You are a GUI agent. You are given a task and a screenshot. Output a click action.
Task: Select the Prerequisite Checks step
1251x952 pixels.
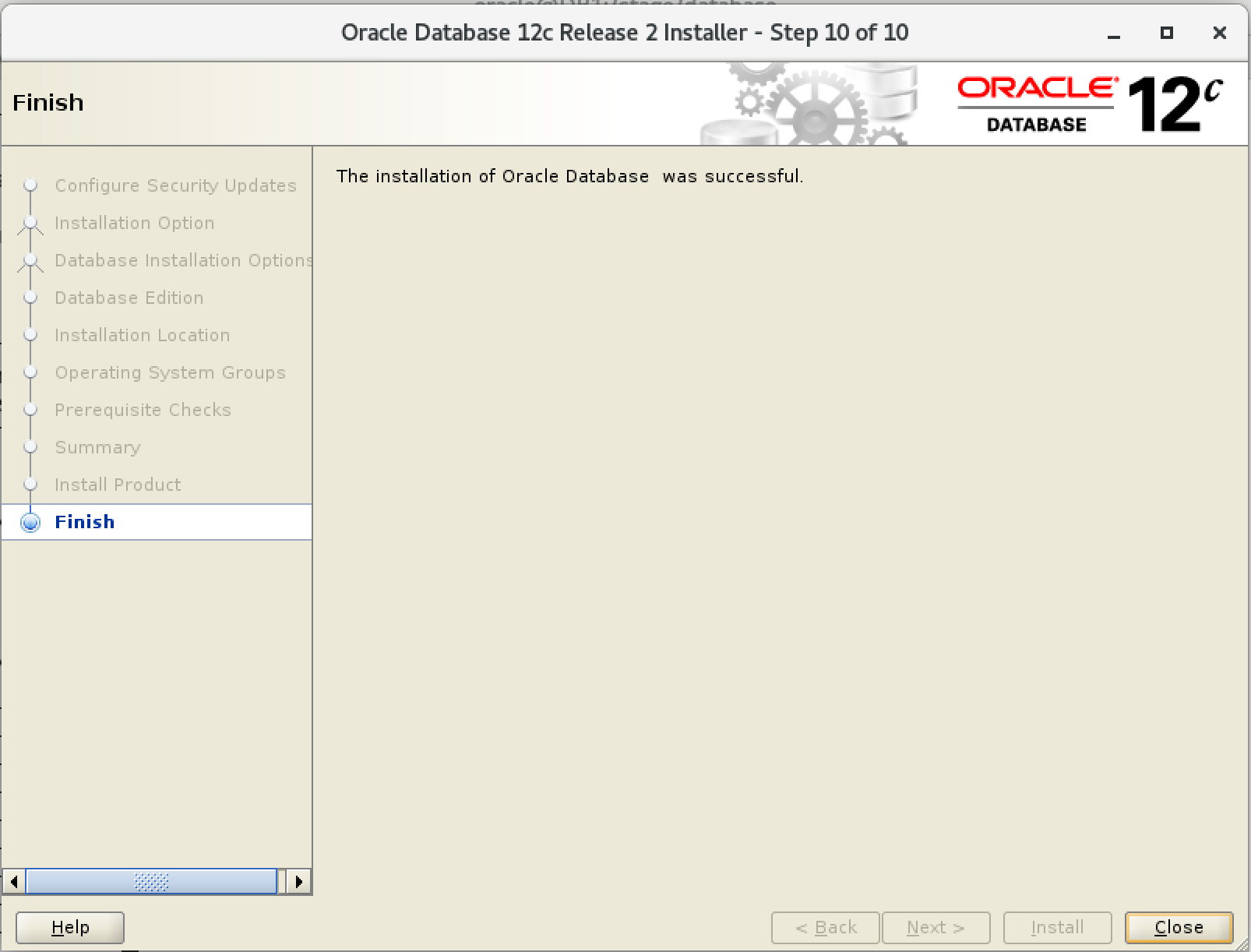pyautogui.click(x=143, y=410)
